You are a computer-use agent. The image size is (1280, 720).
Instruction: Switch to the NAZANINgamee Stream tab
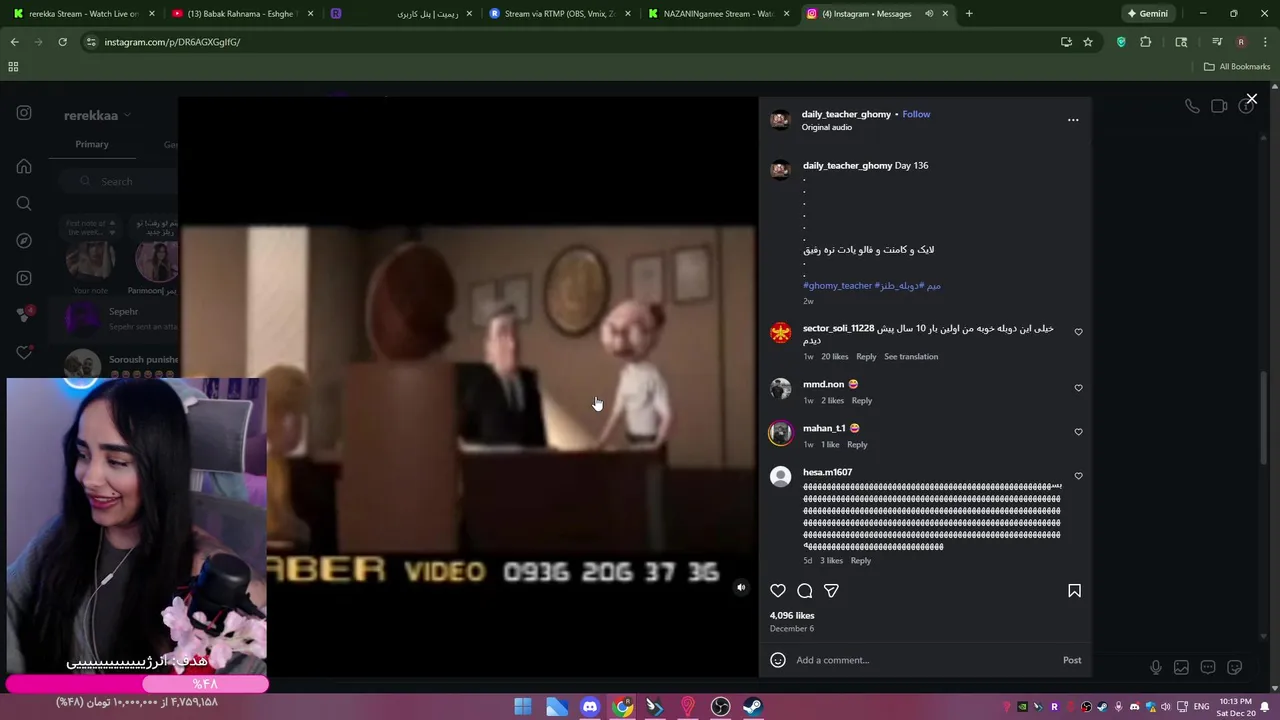click(x=717, y=14)
